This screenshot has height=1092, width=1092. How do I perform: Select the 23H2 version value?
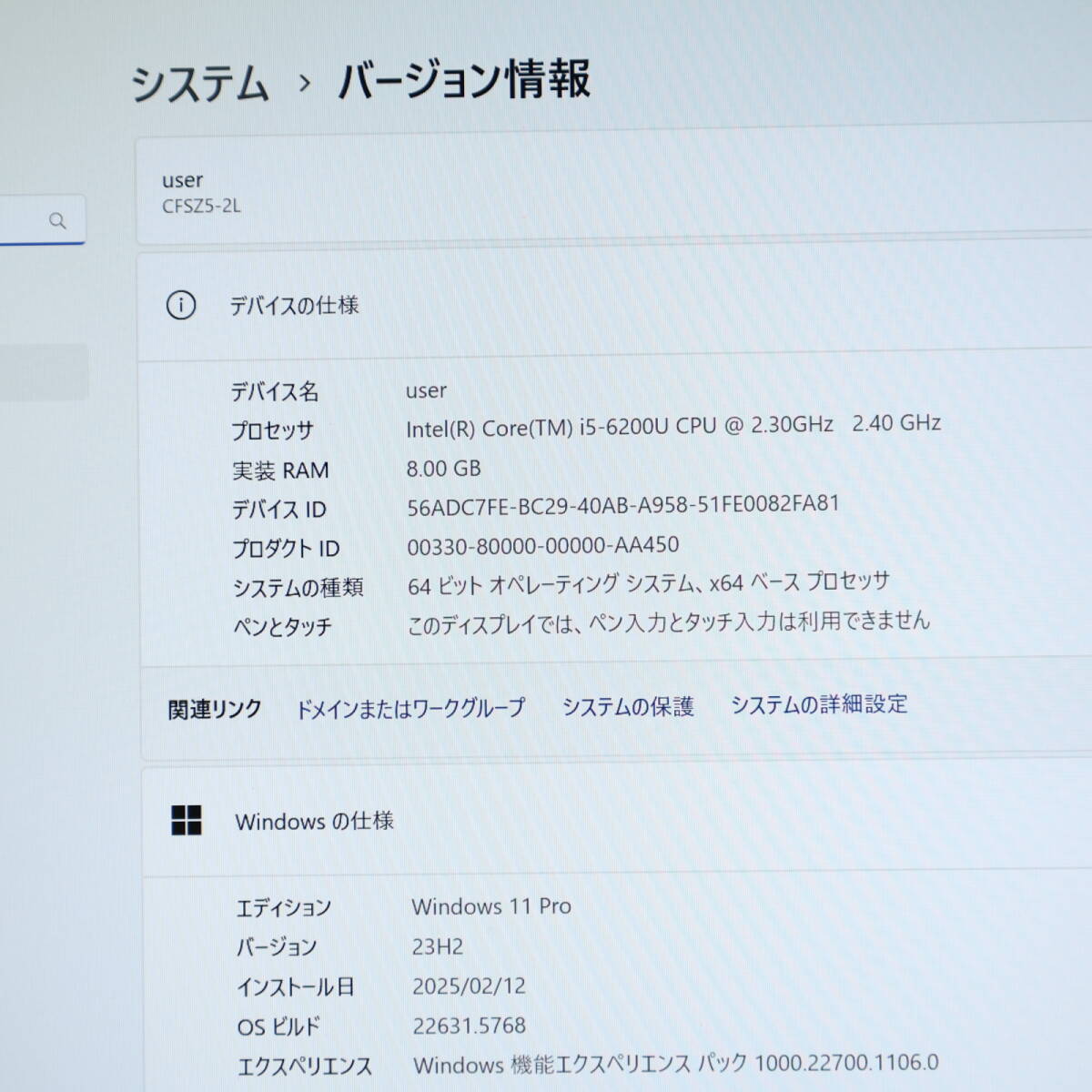438,946
